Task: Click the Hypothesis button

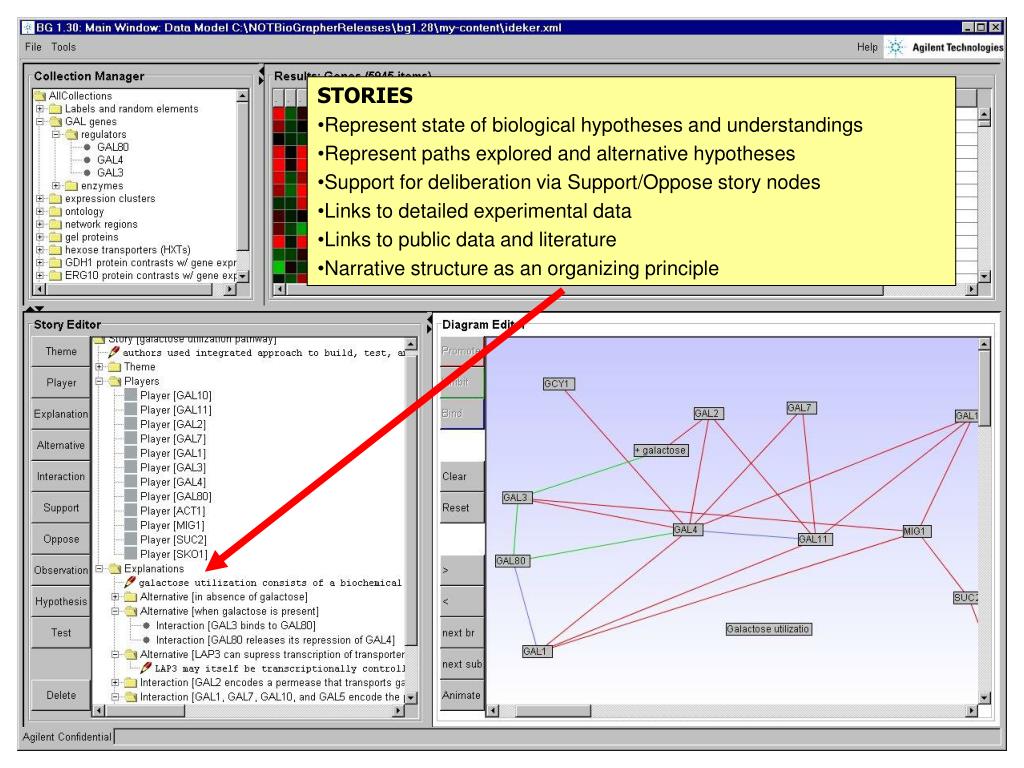Action: pyautogui.click(x=61, y=601)
